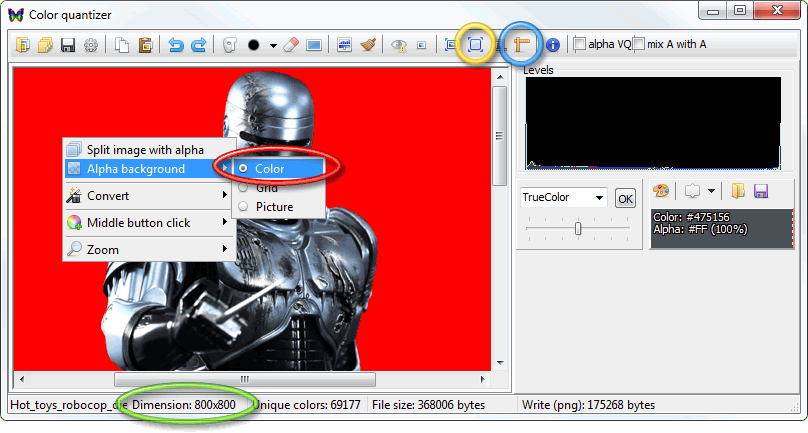The image size is (808, 433).
Task: Open the Convert submenu
Action: tap(147, 196)
